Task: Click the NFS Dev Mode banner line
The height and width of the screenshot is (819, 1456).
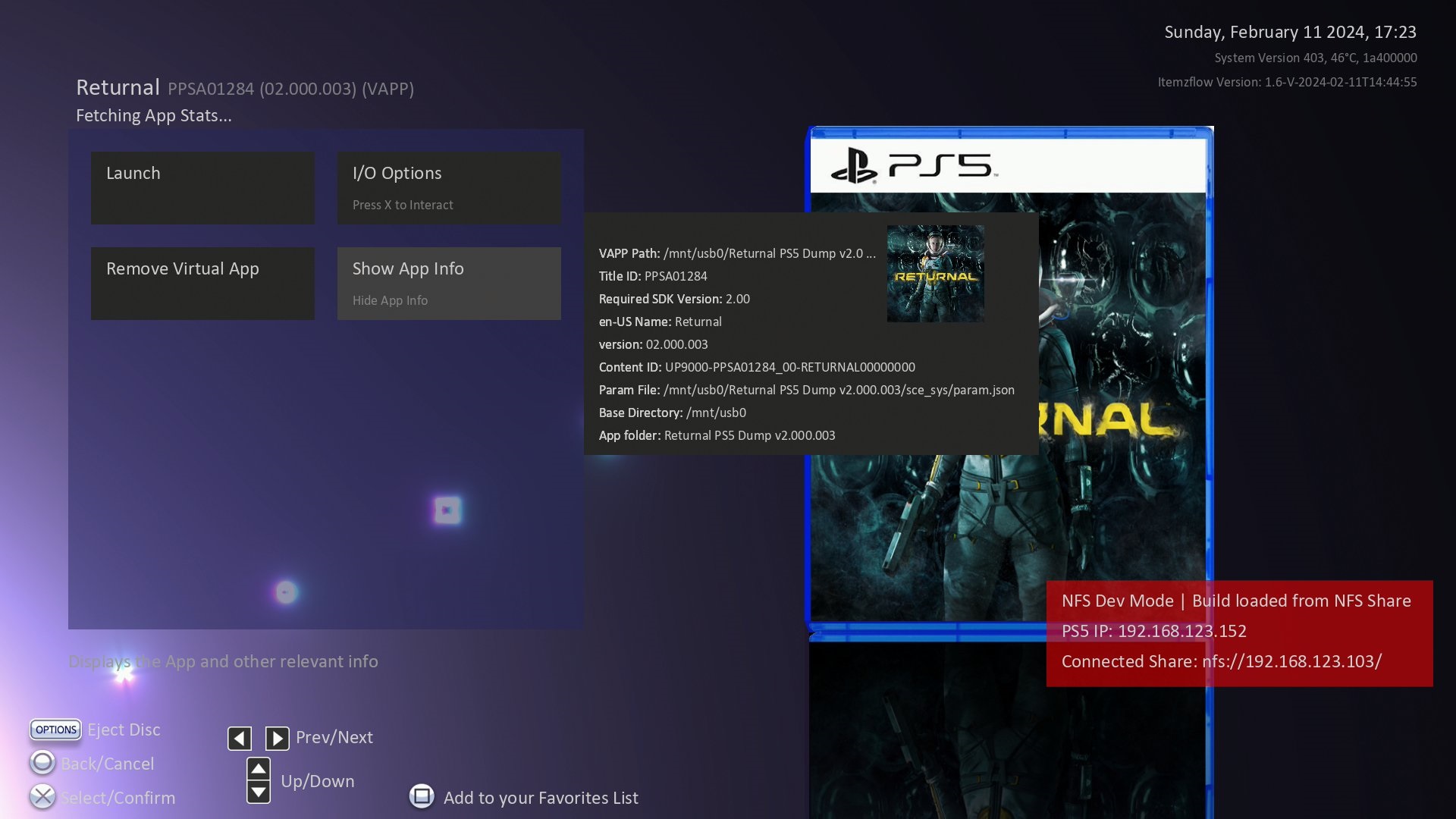Action: pos(1236,601)
